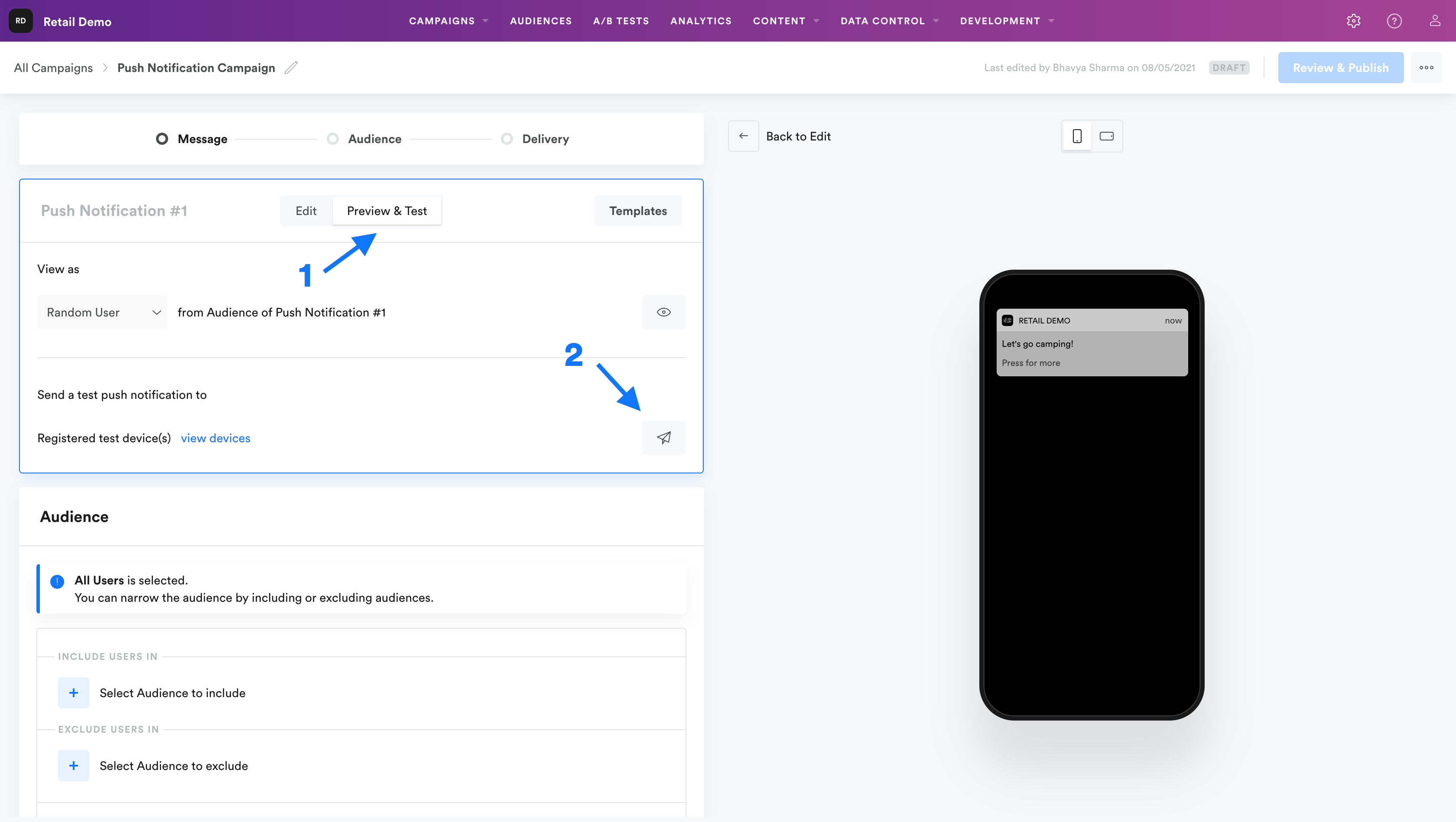Viewport: 1456px width, 822px height.
Task: Click plus icon to include audience
Action: click(x=74, y=692)
